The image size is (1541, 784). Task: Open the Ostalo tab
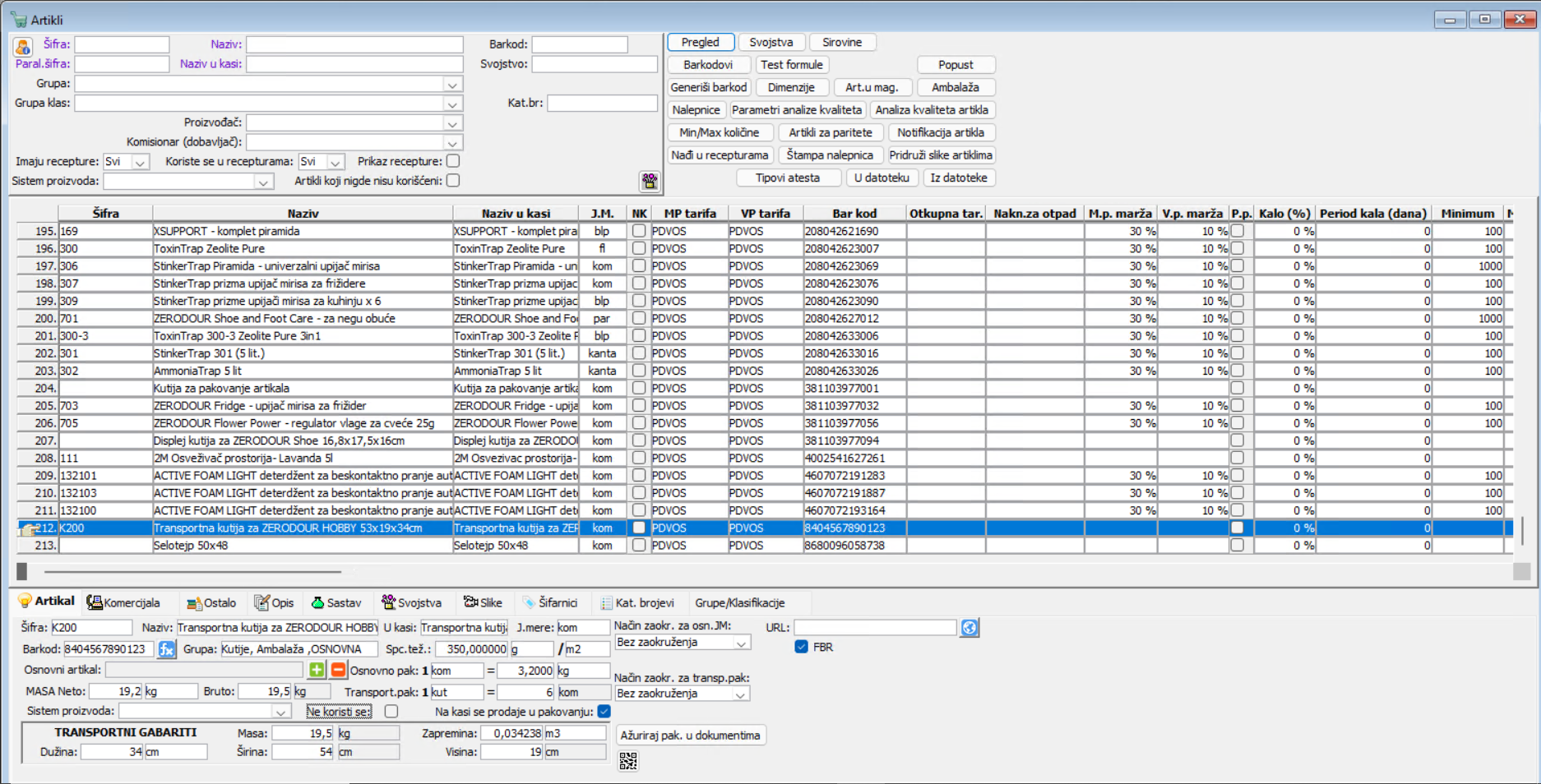click(x=211, y=602)
